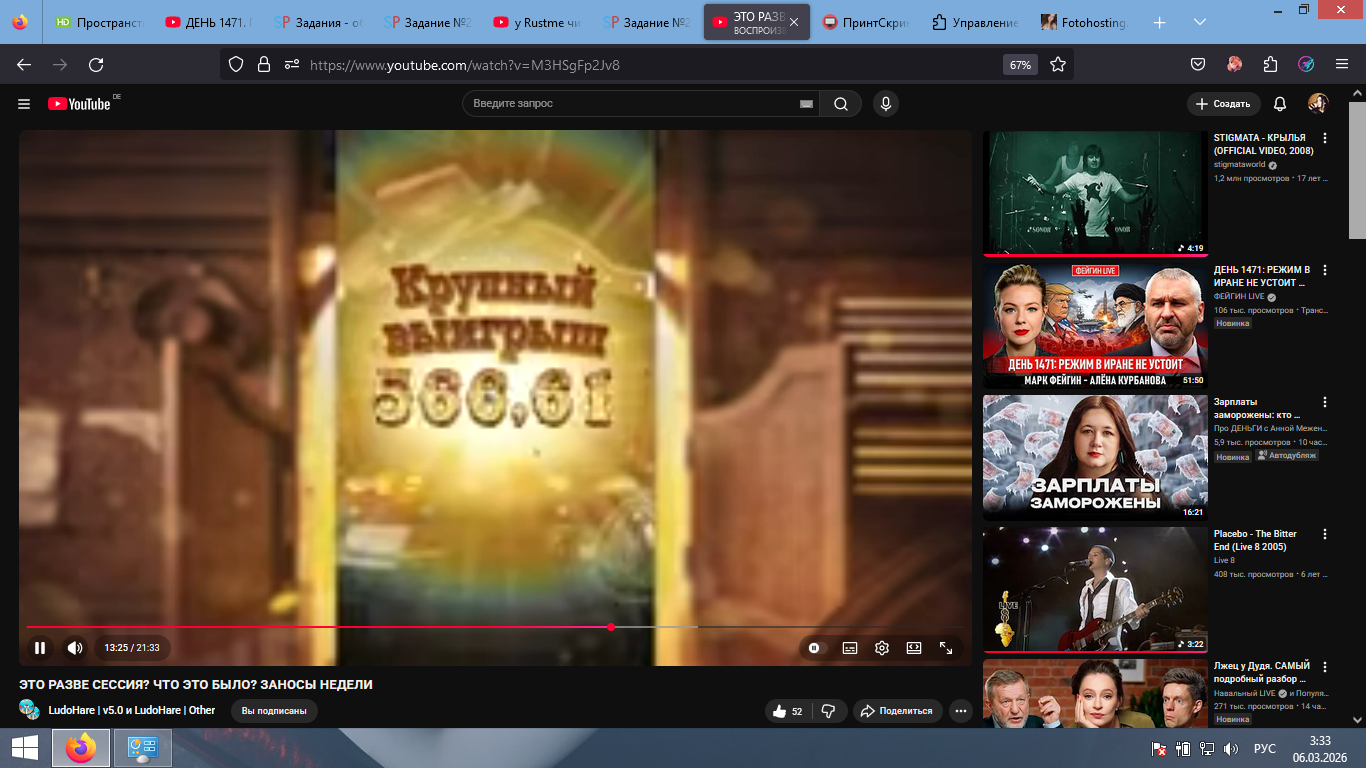The image size is (1366, 768).
Task: Turn on subtitles in the player
Action: (x=850, y=648)
